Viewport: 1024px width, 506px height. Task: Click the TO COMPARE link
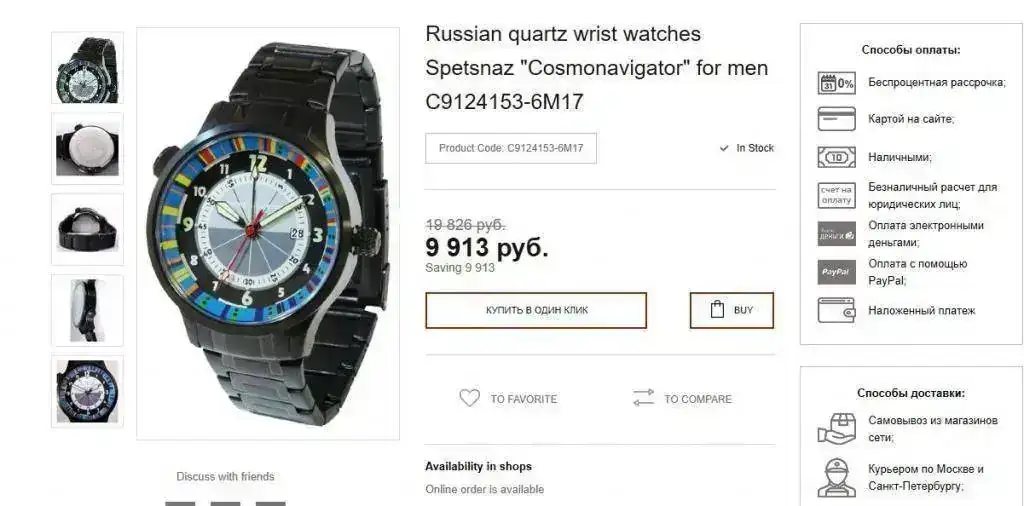click(698, 399)
